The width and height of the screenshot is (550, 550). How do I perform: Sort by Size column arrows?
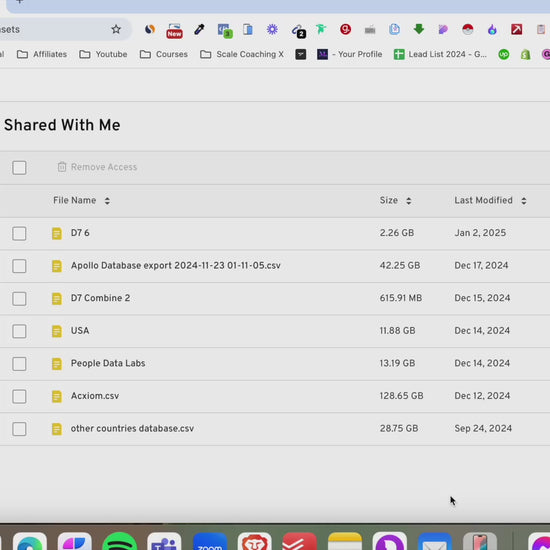click(409, 201)
